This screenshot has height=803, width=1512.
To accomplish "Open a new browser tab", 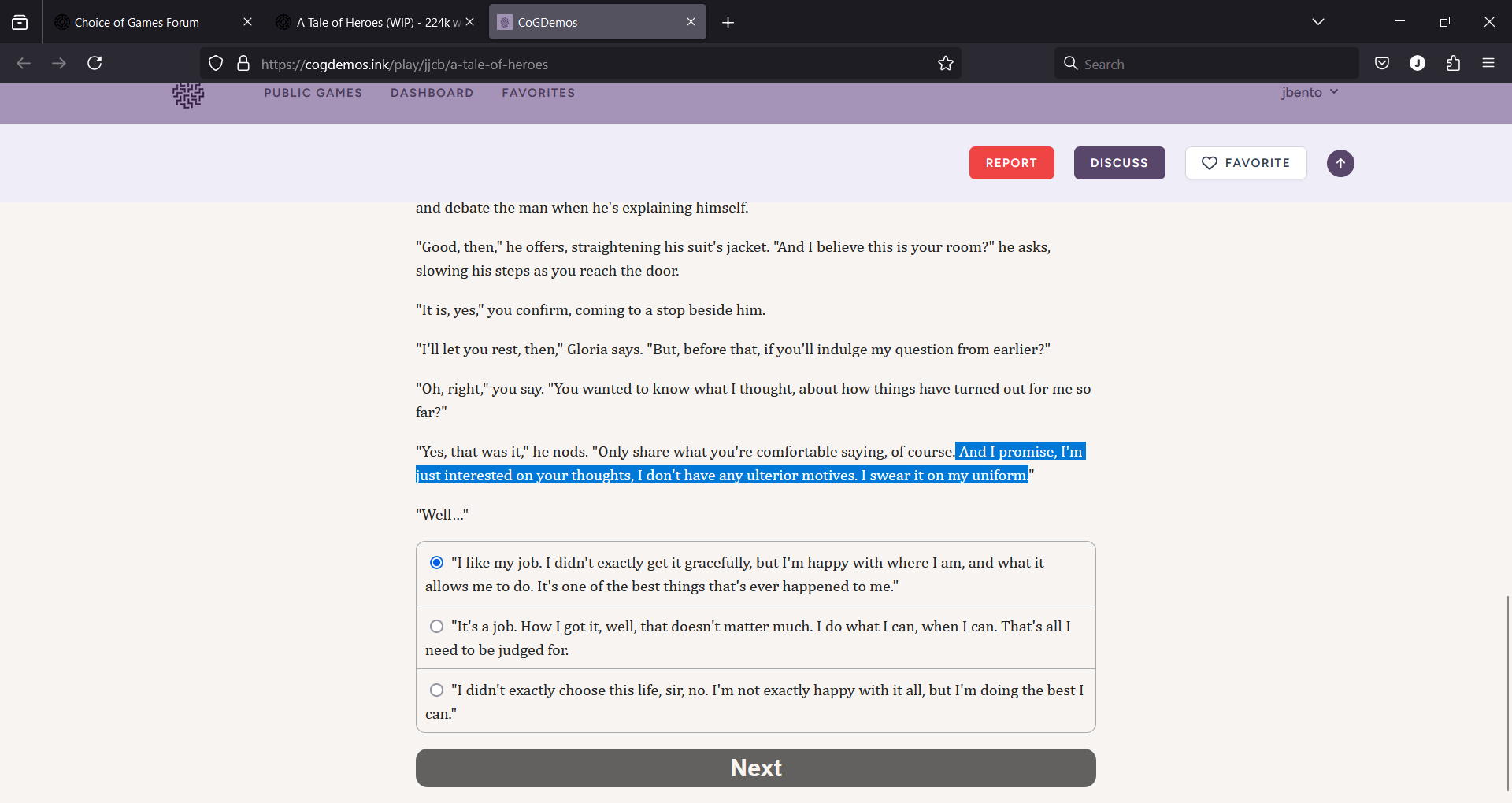I will click(x=728, y=23).
